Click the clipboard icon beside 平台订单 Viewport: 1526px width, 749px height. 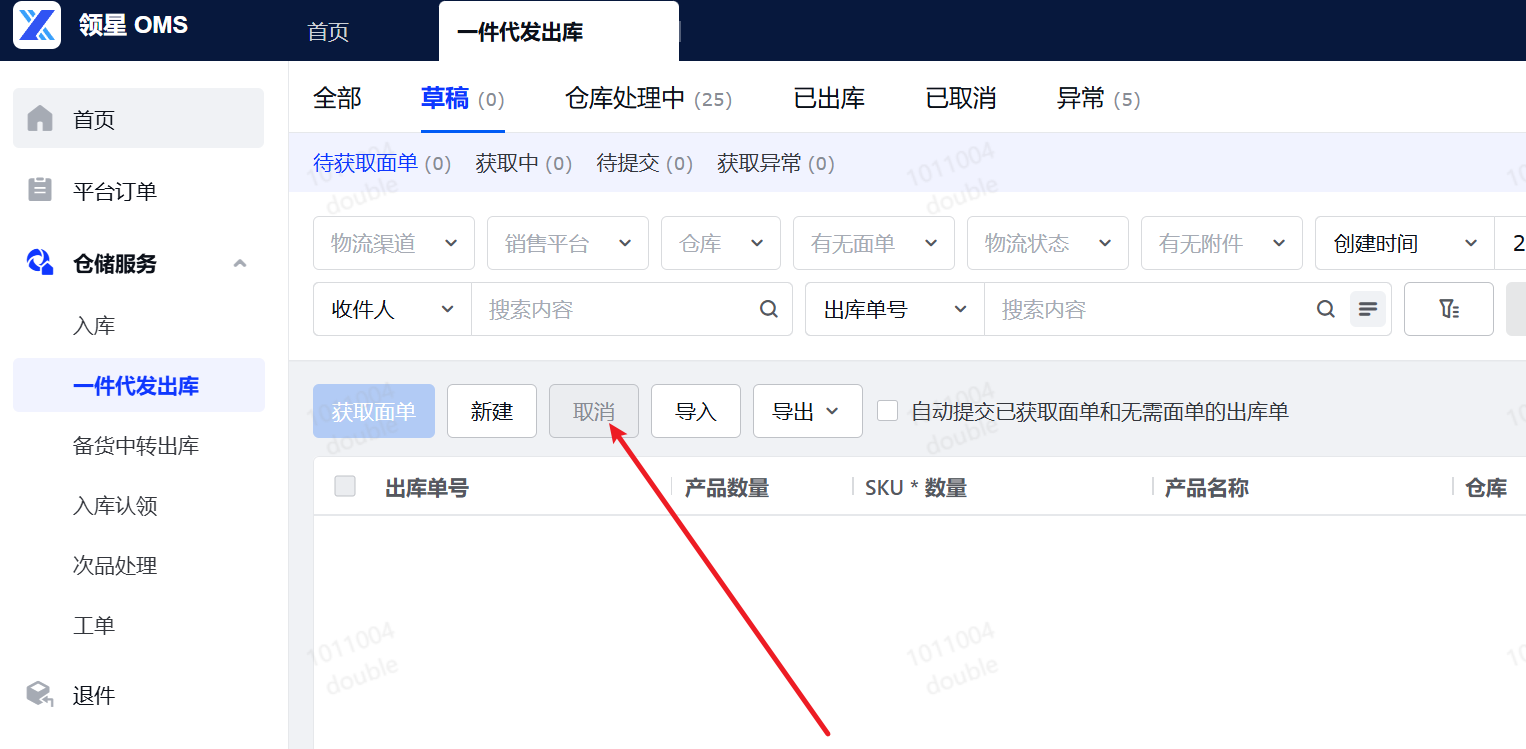click(40, 190)
